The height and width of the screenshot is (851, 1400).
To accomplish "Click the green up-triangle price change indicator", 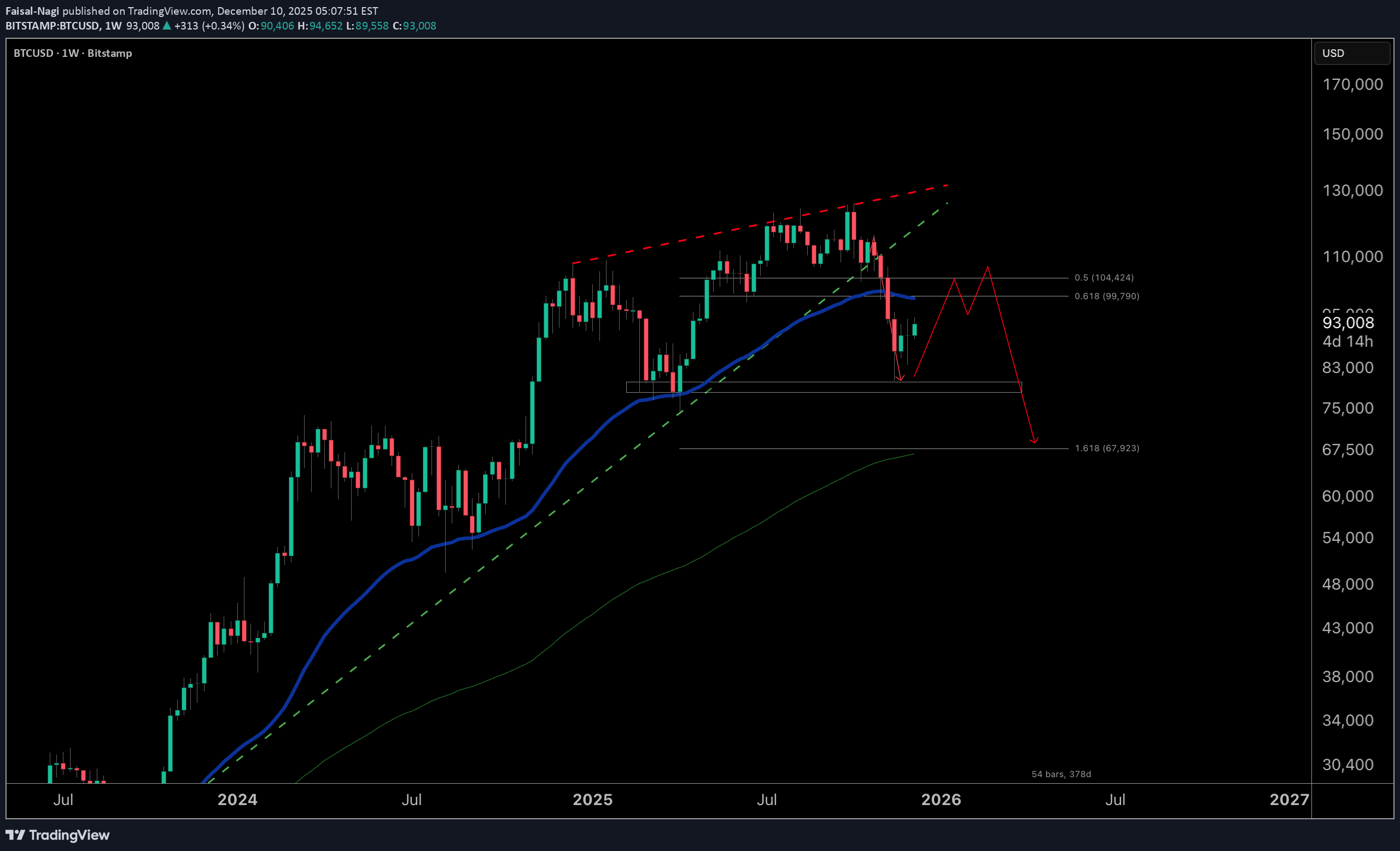I will pyautogui.click(x=166, y=26).
